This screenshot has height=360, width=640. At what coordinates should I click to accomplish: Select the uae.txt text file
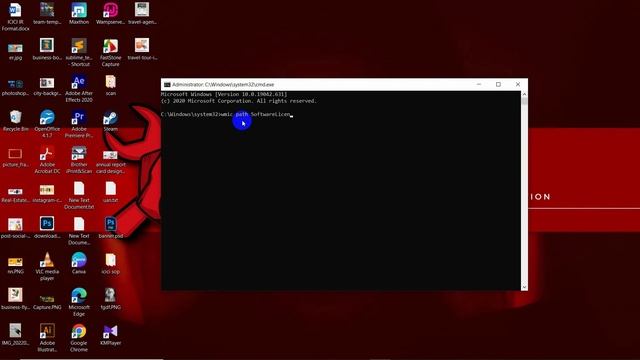(111, 189)
